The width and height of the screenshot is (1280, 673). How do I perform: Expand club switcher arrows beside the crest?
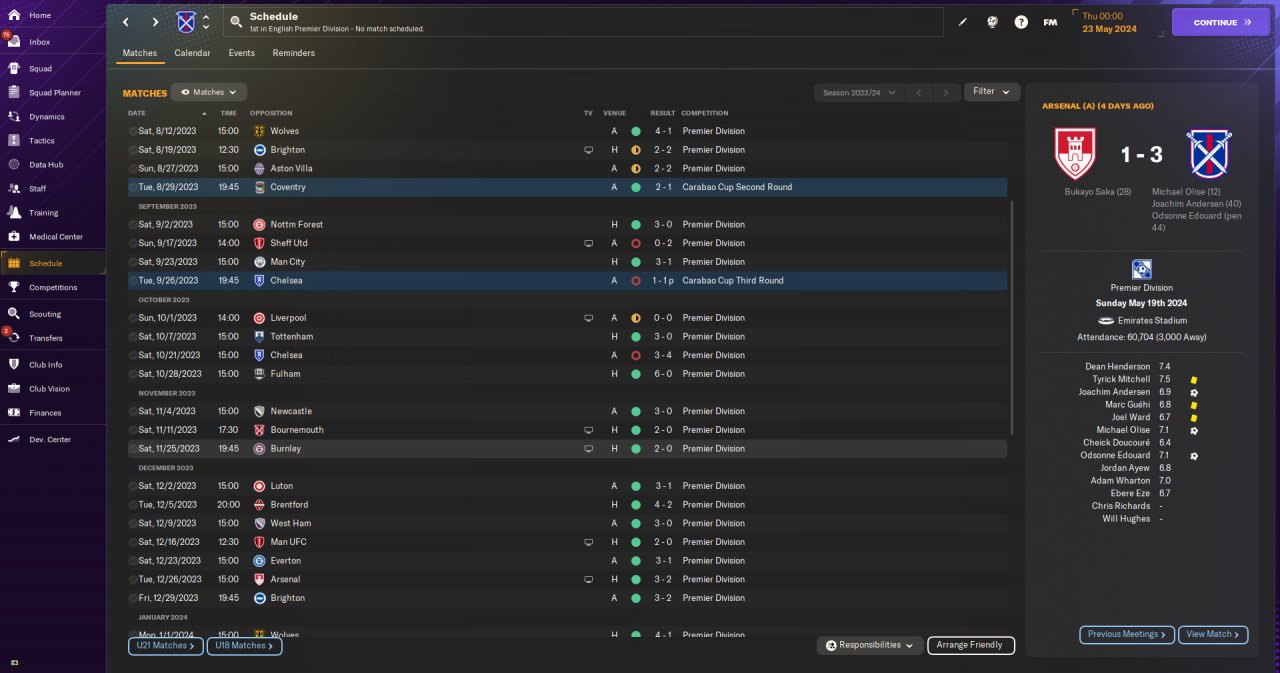[206, 22]
